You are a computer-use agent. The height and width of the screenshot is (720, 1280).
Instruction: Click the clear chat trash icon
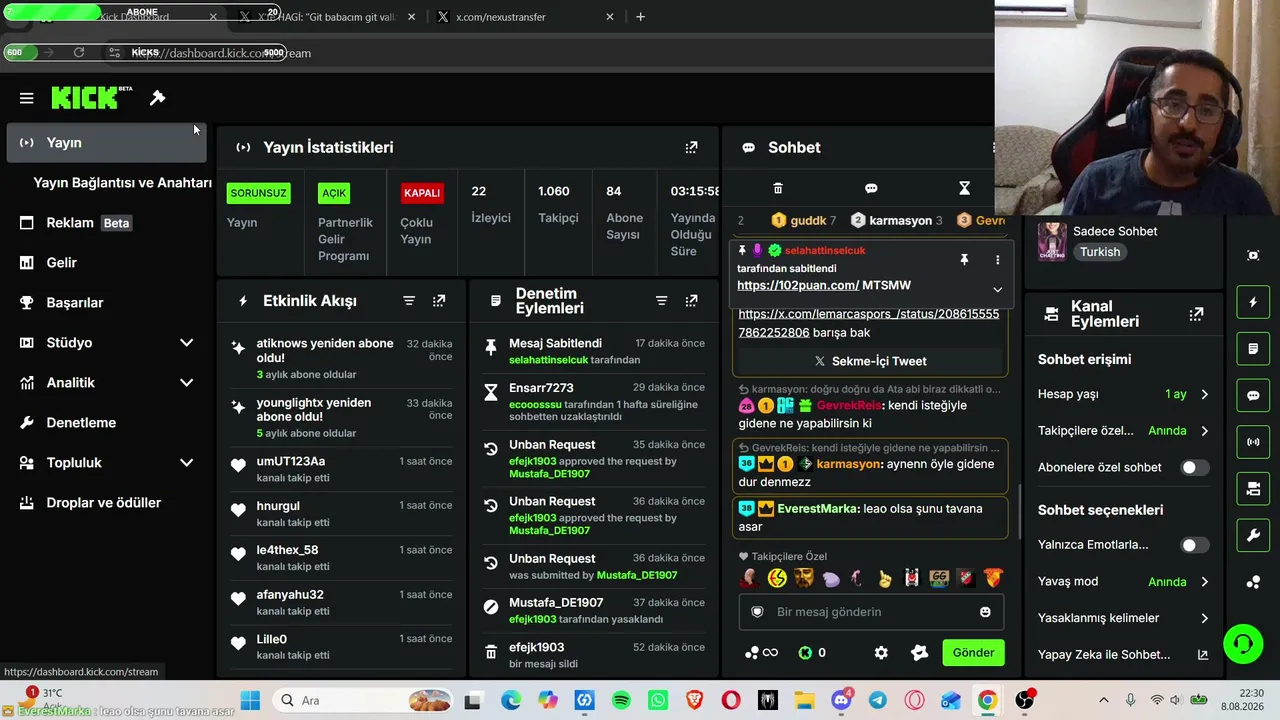point(778,188)
